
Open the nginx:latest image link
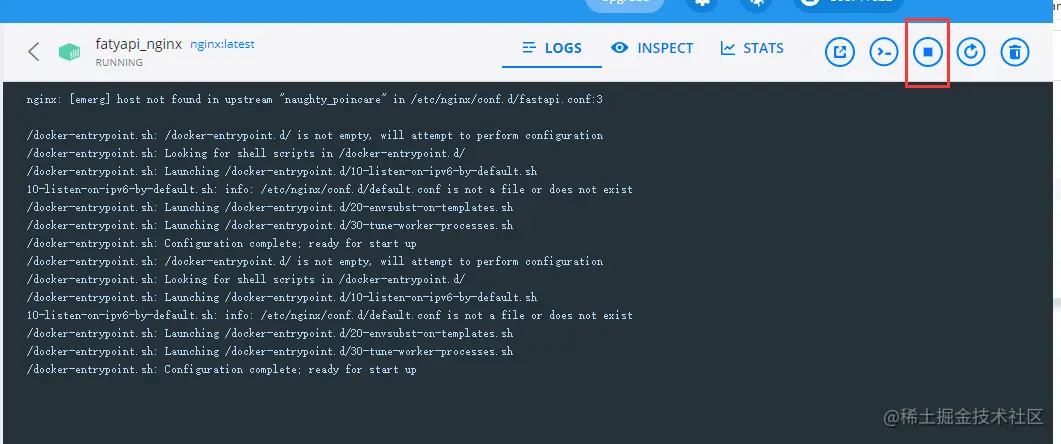(222, 44)
